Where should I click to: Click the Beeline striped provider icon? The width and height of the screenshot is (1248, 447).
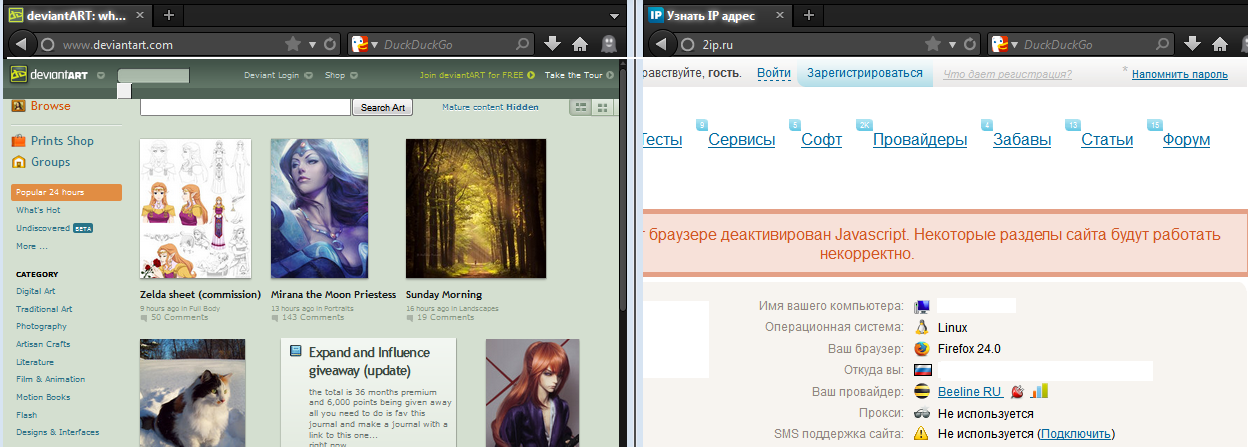pos(922,392)
